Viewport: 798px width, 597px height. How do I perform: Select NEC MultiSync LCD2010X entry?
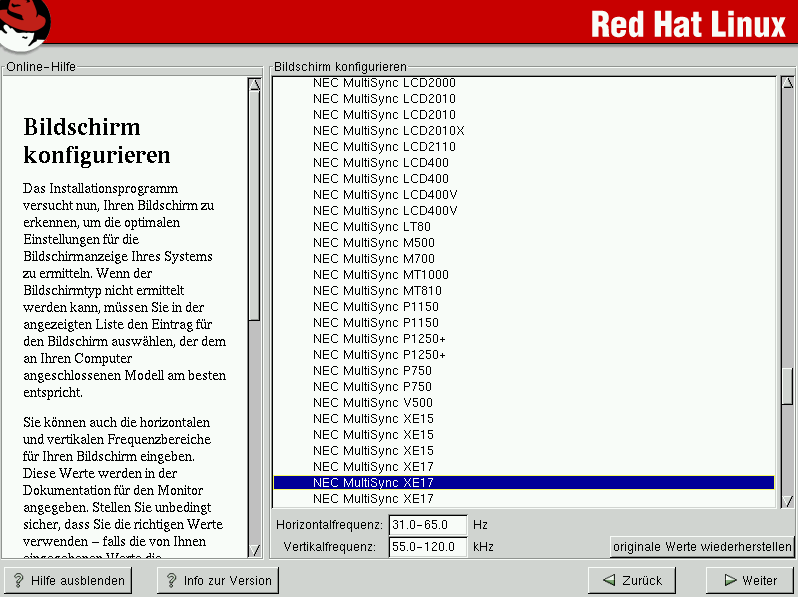point(388,131)
